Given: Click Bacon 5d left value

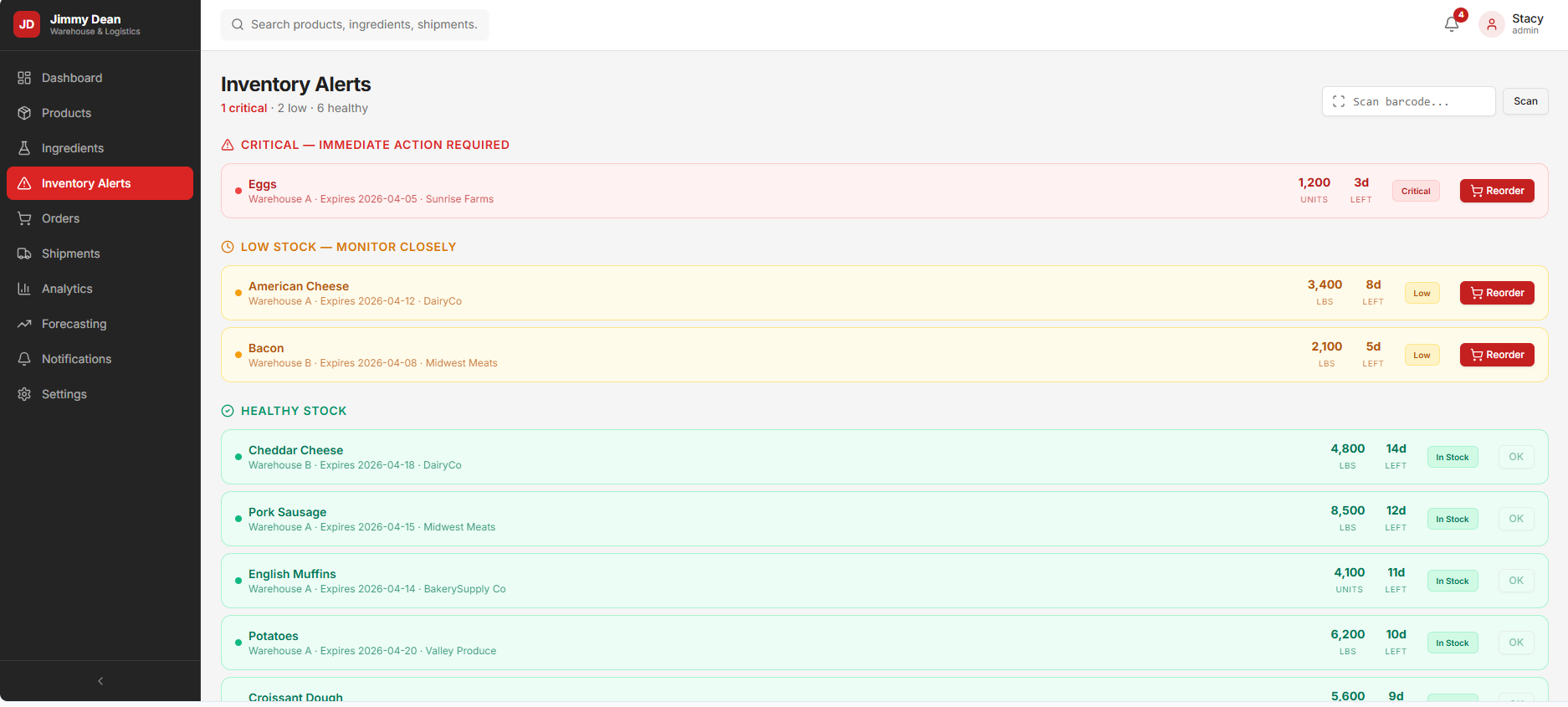Looking at the screenshot, I should pos(1373,346).
